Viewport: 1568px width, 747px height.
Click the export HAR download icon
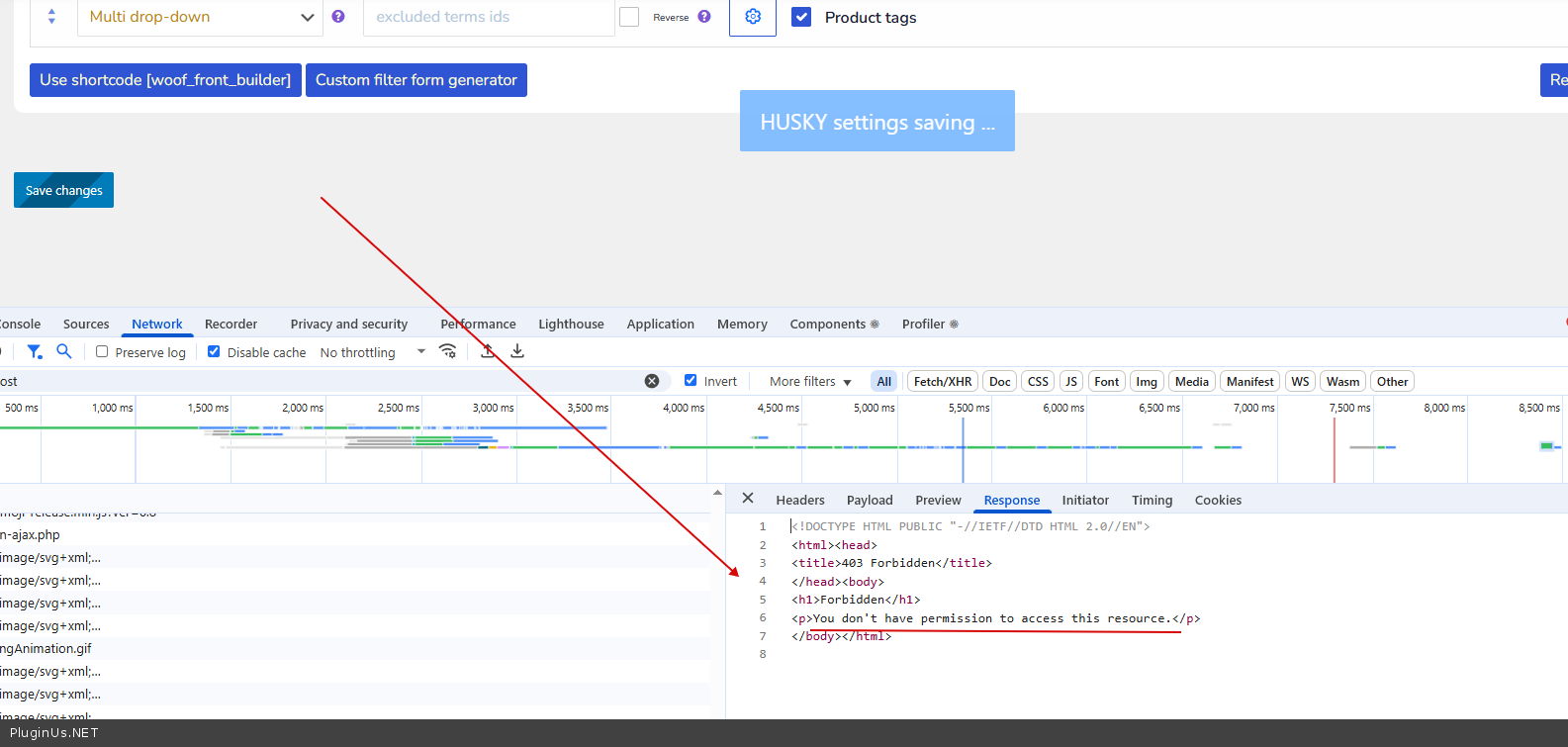pyautogui.click(x=517, y=351)
